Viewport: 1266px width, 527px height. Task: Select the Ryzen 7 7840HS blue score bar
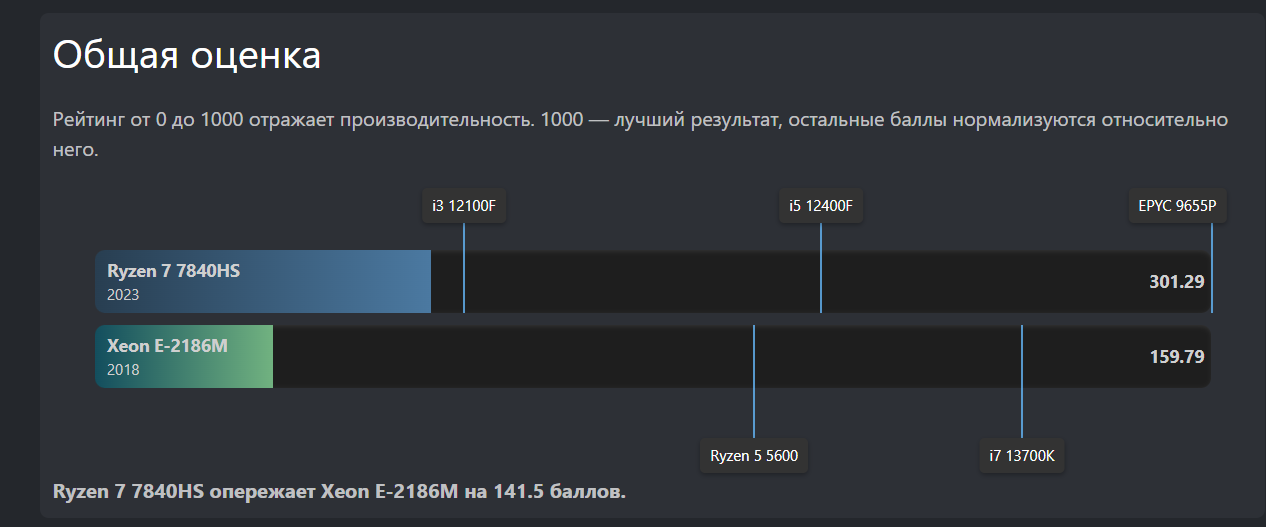[x=263, y=281]
